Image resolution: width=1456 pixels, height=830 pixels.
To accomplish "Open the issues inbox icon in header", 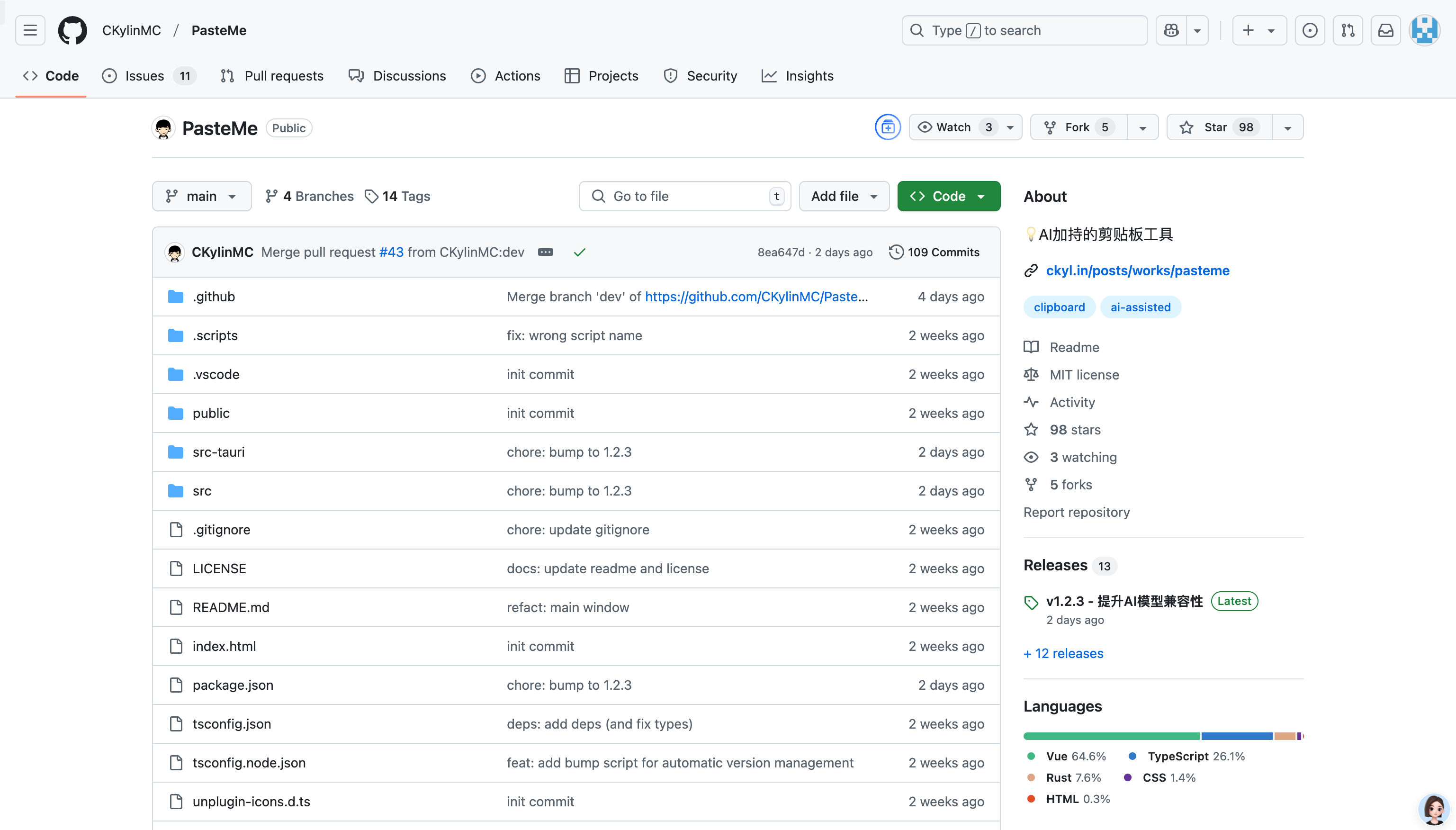I will (1310, 30).
